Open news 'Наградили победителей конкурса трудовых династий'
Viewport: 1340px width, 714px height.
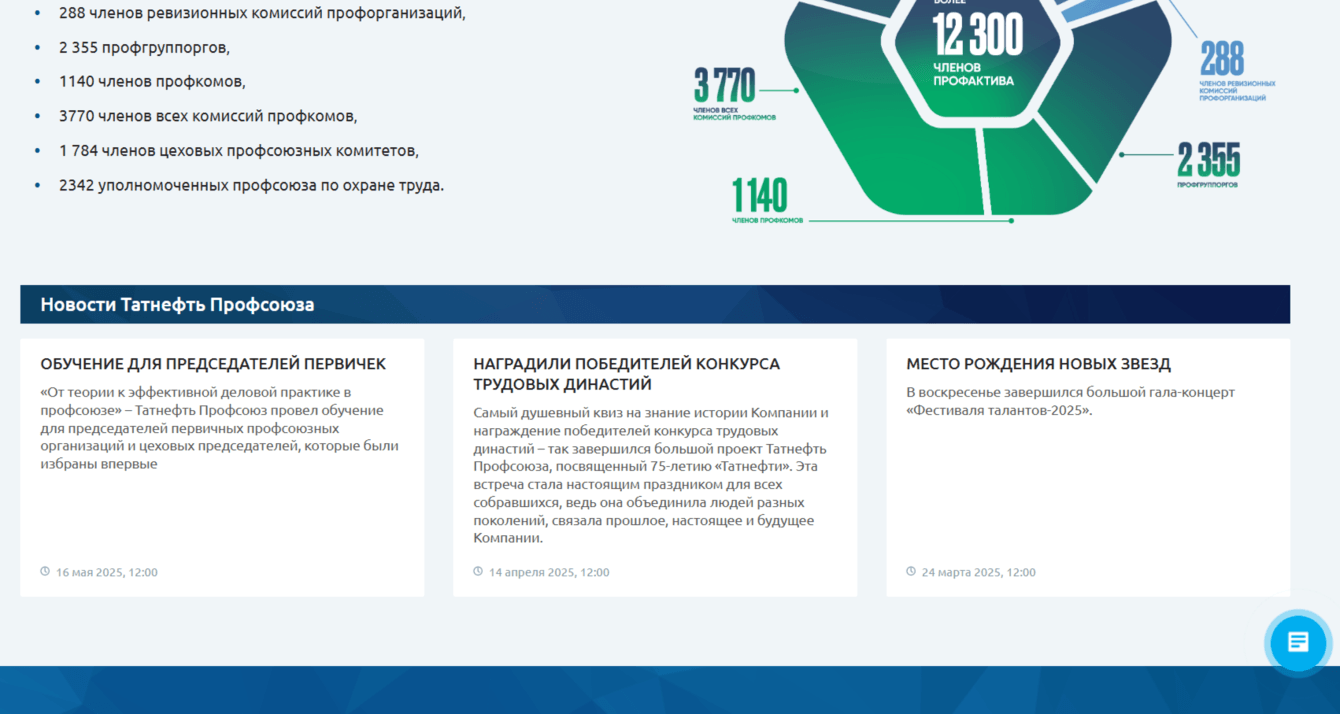pyautogui.click(x=626, y=374)
